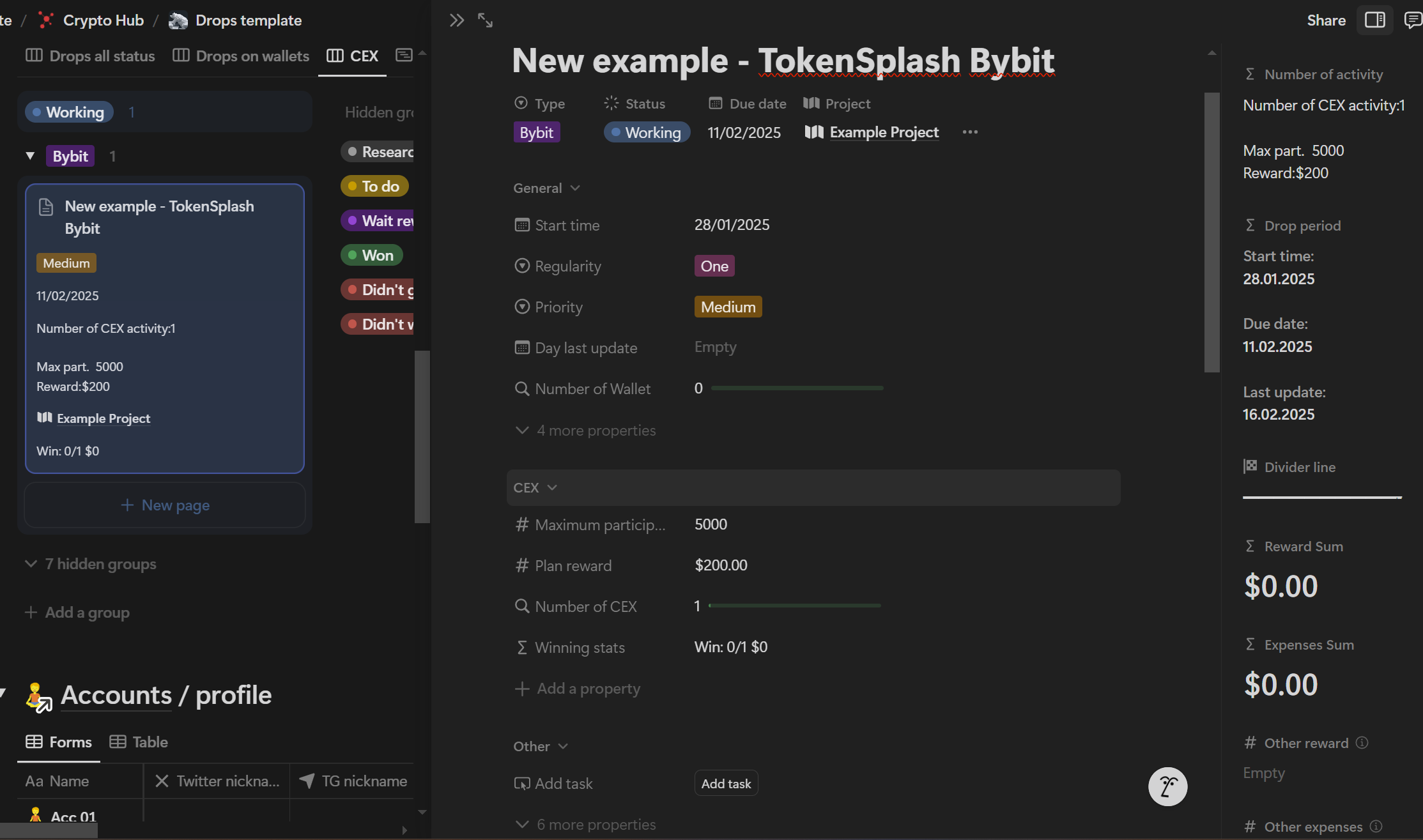Click the Bybit type tag
Viewport: 1423px width, 840px height.
tap(537, 132)
